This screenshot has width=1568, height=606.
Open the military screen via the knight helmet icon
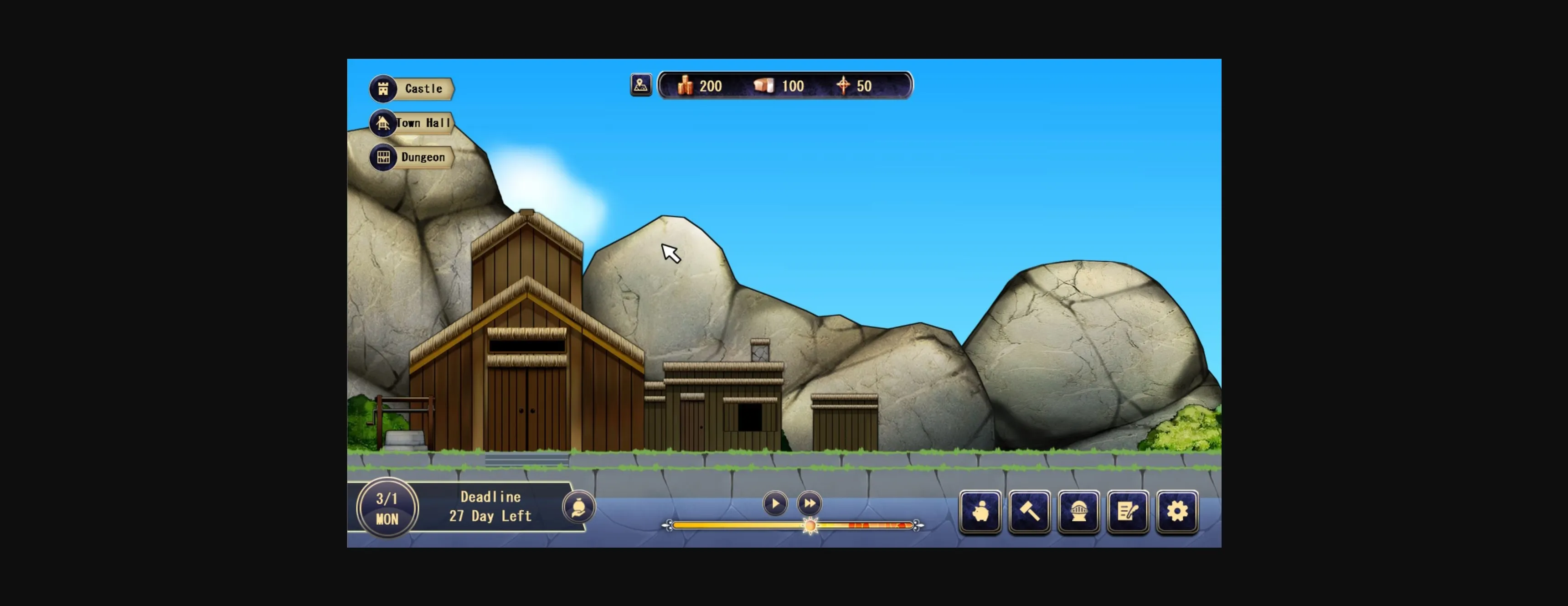tap(1079, 512)
